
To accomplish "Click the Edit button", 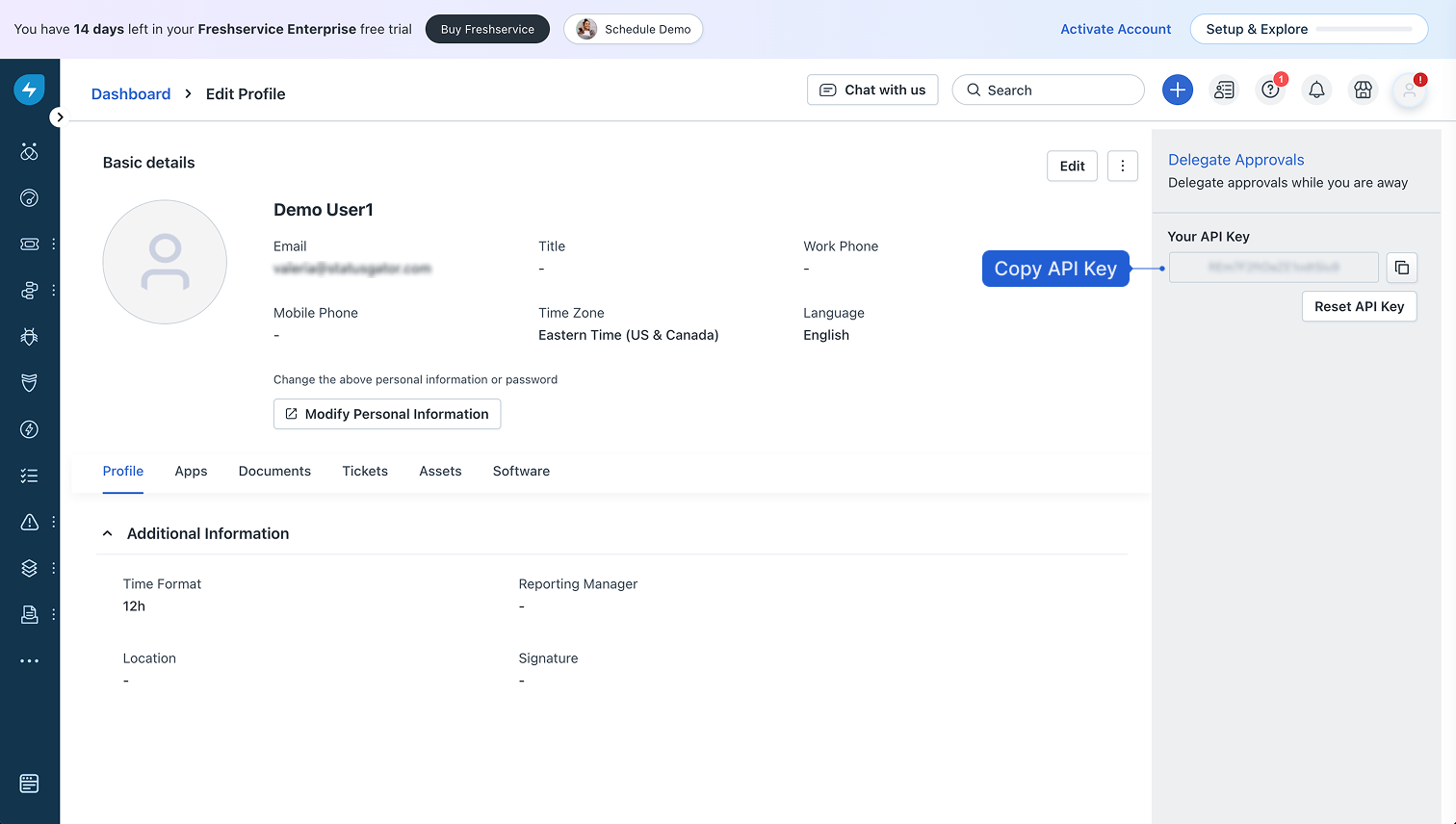I will (x=1072, y=166).
